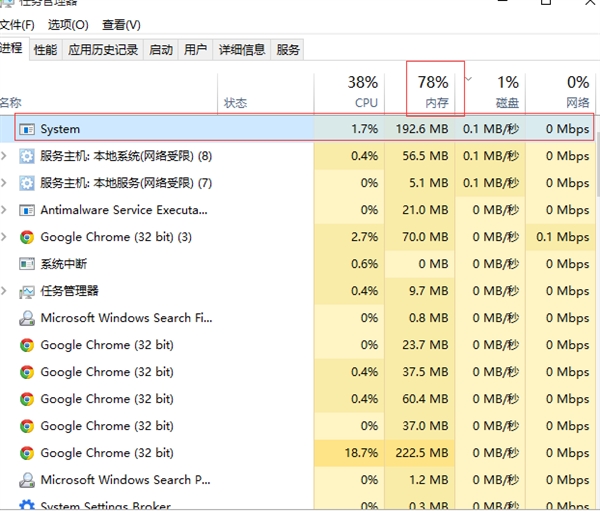Click the System process icon

[27, 129]
